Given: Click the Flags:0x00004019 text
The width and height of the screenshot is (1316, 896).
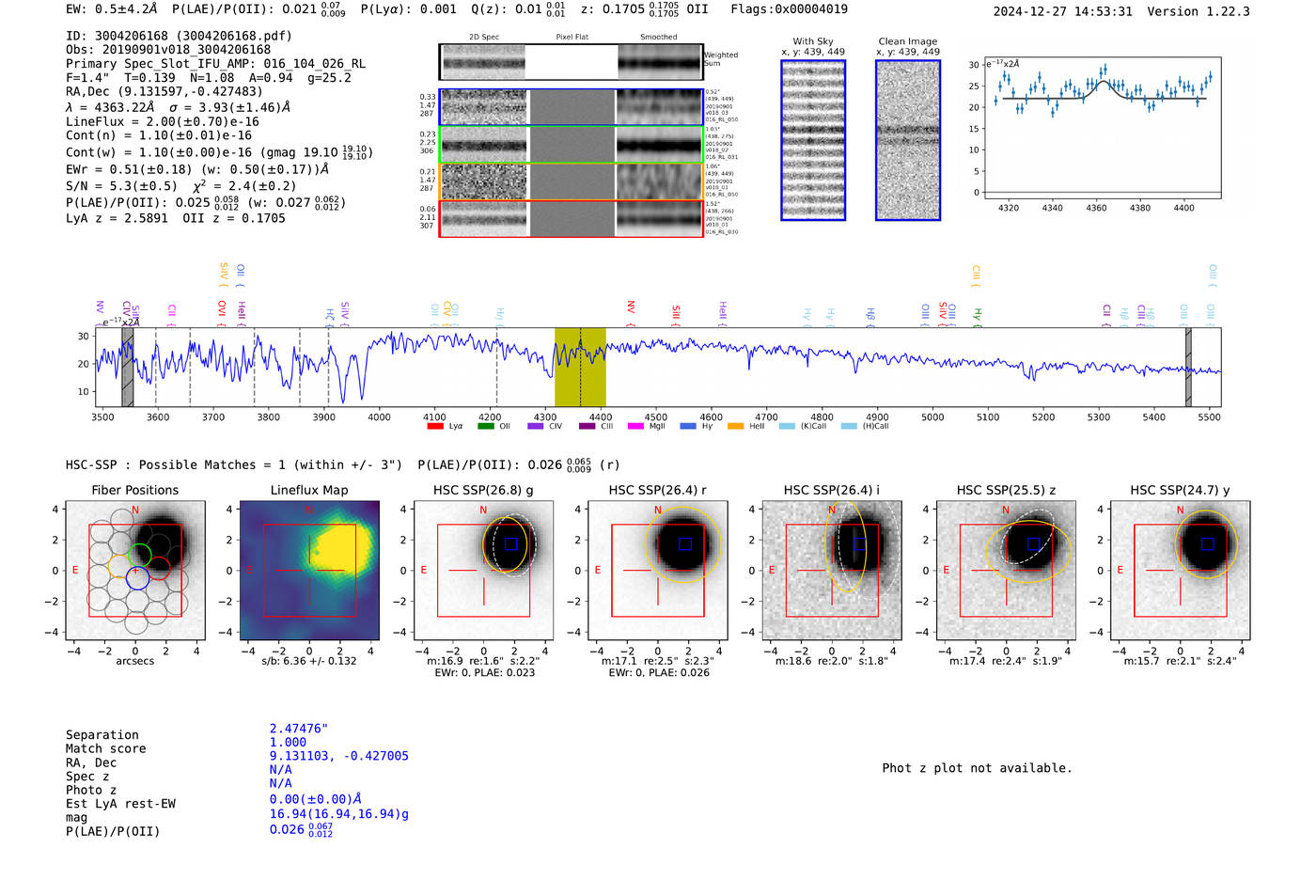Looking at the screenshot, I should [789, 8].
